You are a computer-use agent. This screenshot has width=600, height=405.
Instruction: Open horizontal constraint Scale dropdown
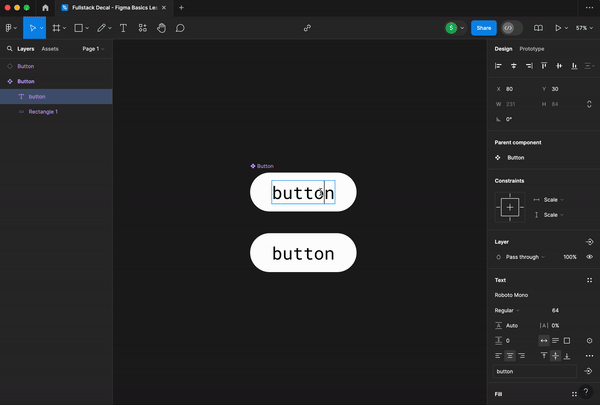553,200
